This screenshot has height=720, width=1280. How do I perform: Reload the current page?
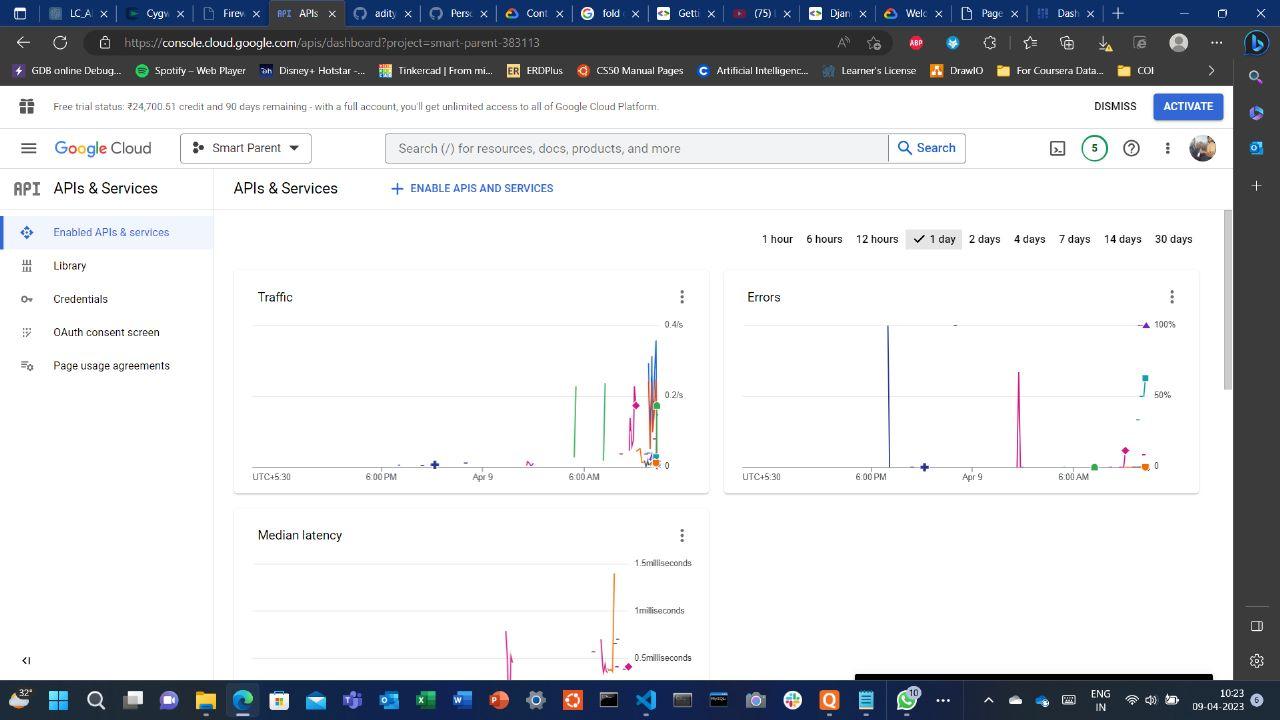coord(60,42)
